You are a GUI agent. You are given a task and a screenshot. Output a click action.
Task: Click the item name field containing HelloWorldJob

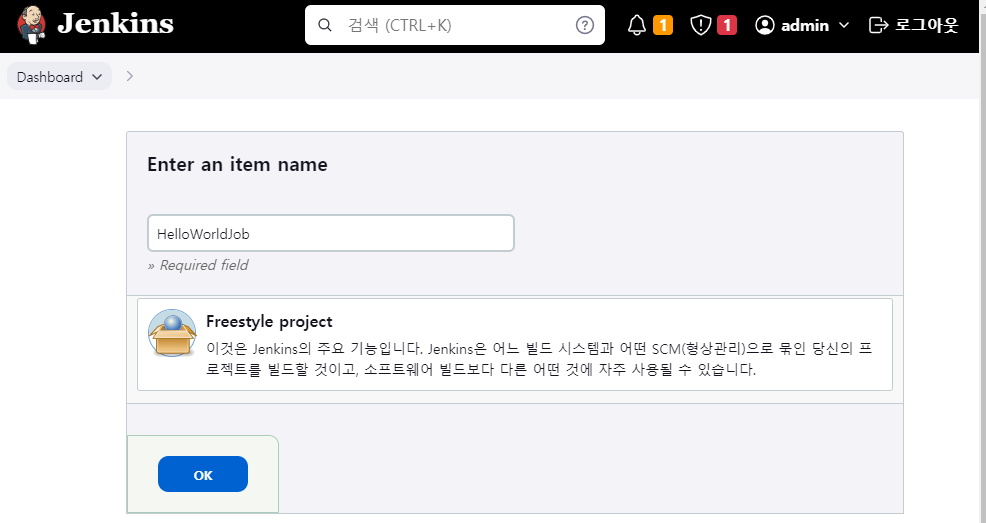pyautogui.click(x=331, y=233)
